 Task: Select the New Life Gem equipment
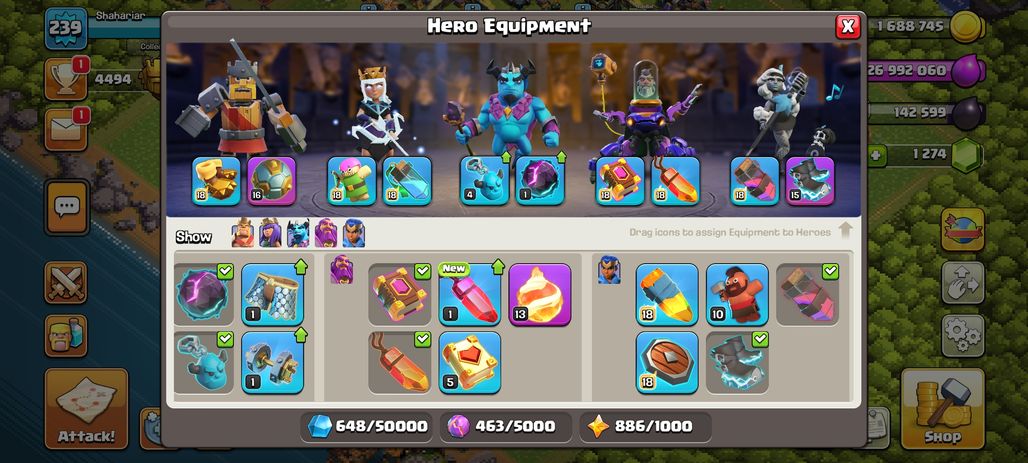(x=469, y=294)
